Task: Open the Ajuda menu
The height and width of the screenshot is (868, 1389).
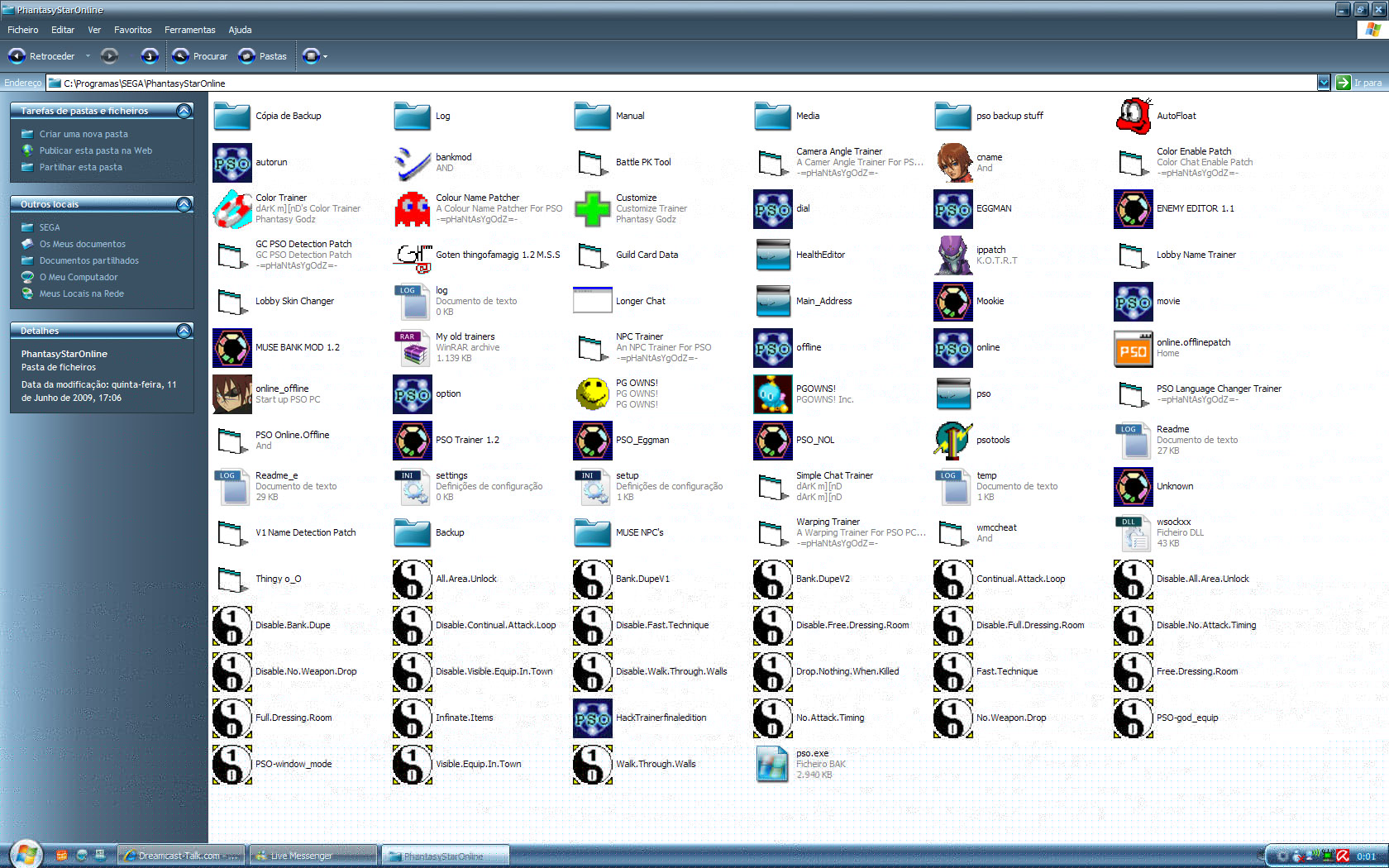Action: coord(240,30)
